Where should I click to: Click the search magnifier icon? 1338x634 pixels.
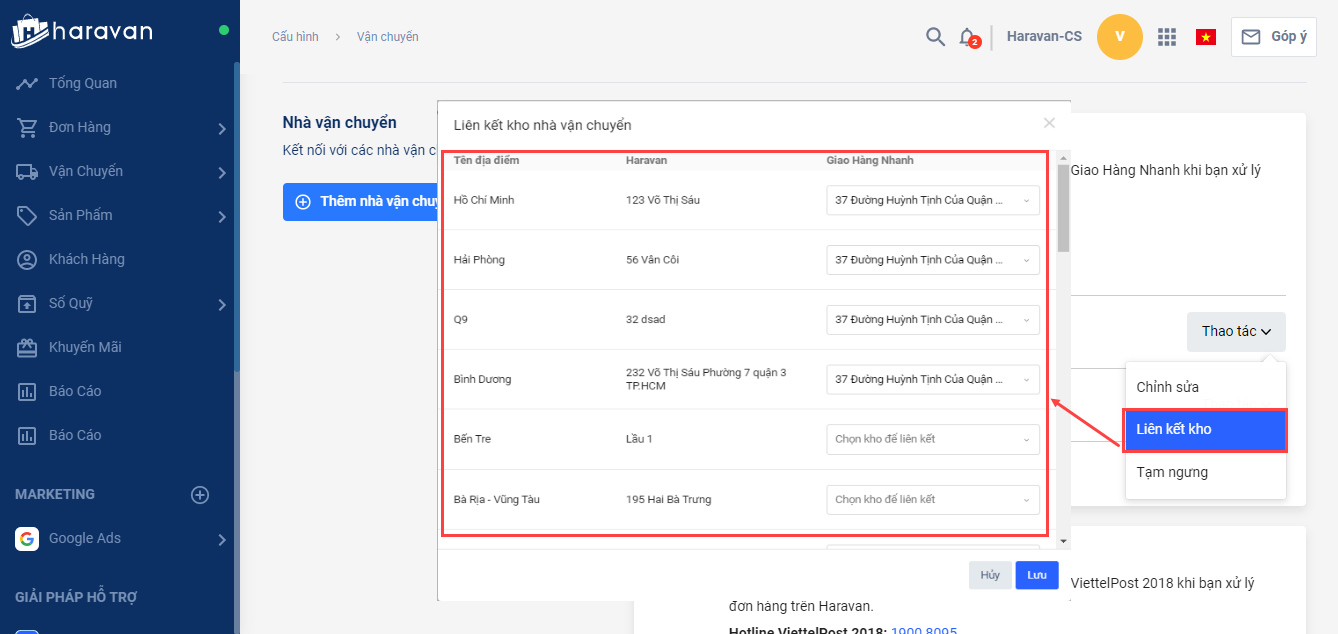pos(935,37)
